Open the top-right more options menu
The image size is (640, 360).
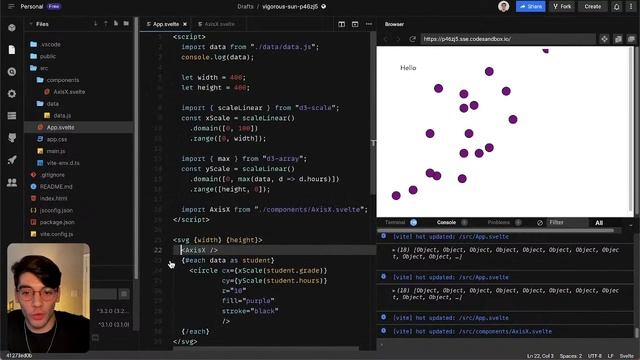click(x=631, y=7)
